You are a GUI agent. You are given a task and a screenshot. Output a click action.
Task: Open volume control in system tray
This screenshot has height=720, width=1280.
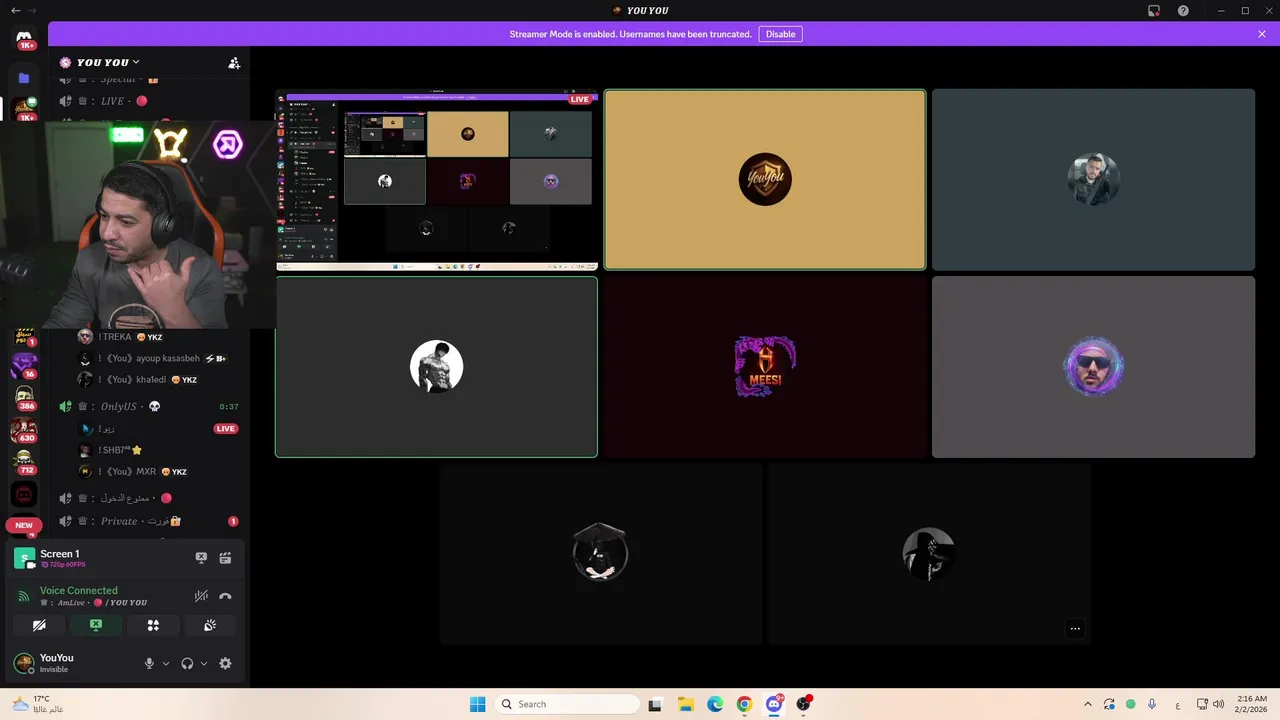pos(1219,704)
